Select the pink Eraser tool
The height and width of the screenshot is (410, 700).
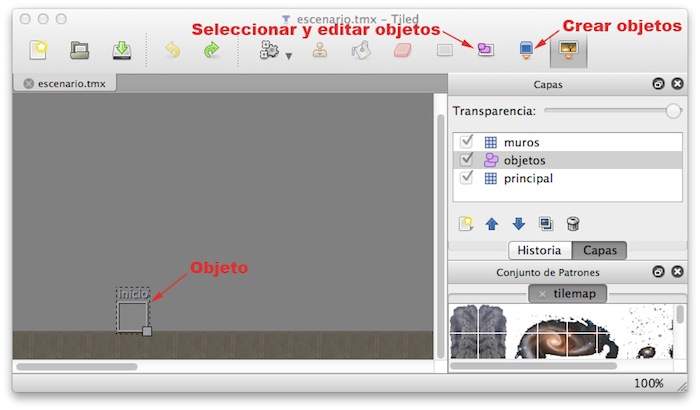(402, 50)
